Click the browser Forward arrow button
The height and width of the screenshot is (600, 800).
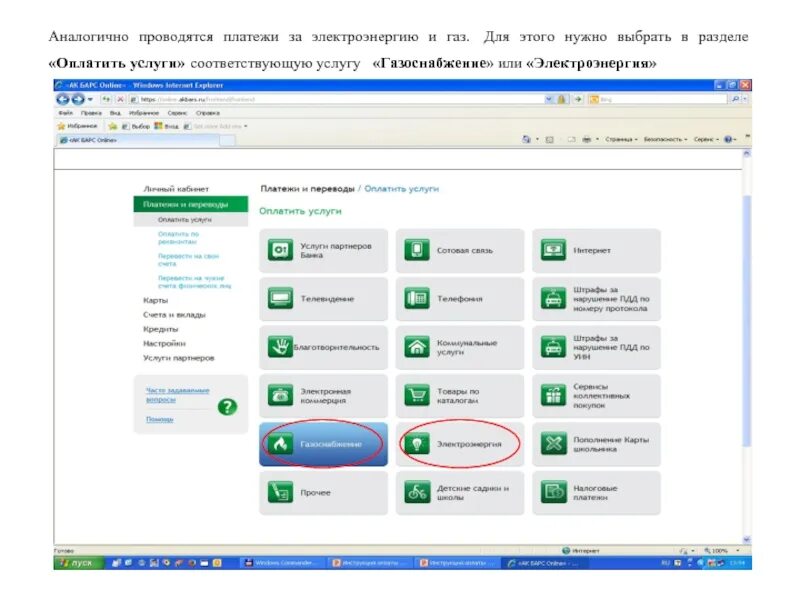[78, 99]
